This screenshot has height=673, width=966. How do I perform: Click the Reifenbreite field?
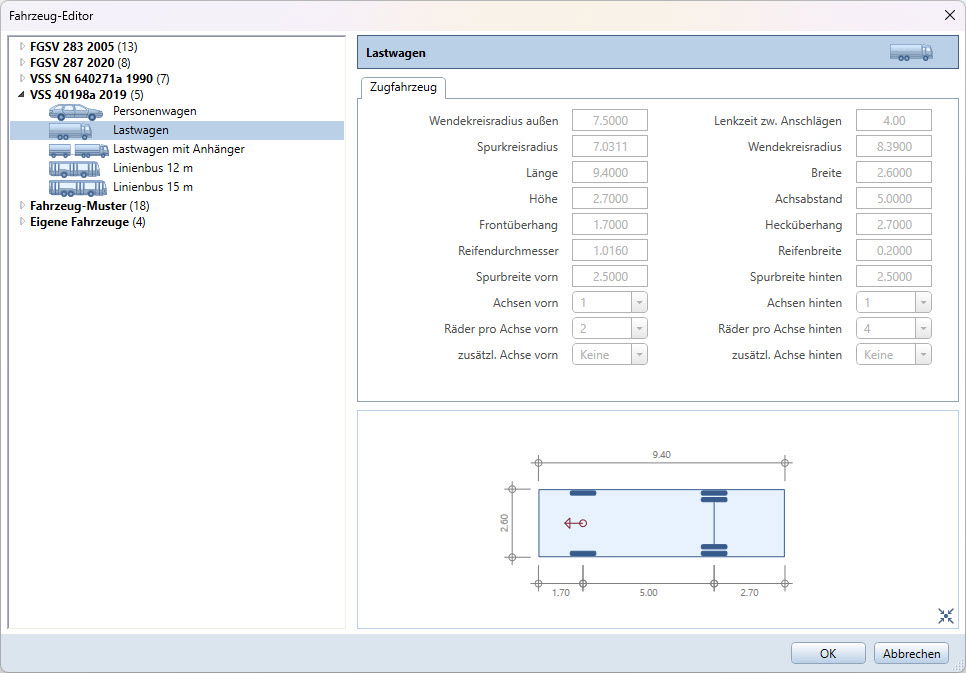(x=894, y=250)
